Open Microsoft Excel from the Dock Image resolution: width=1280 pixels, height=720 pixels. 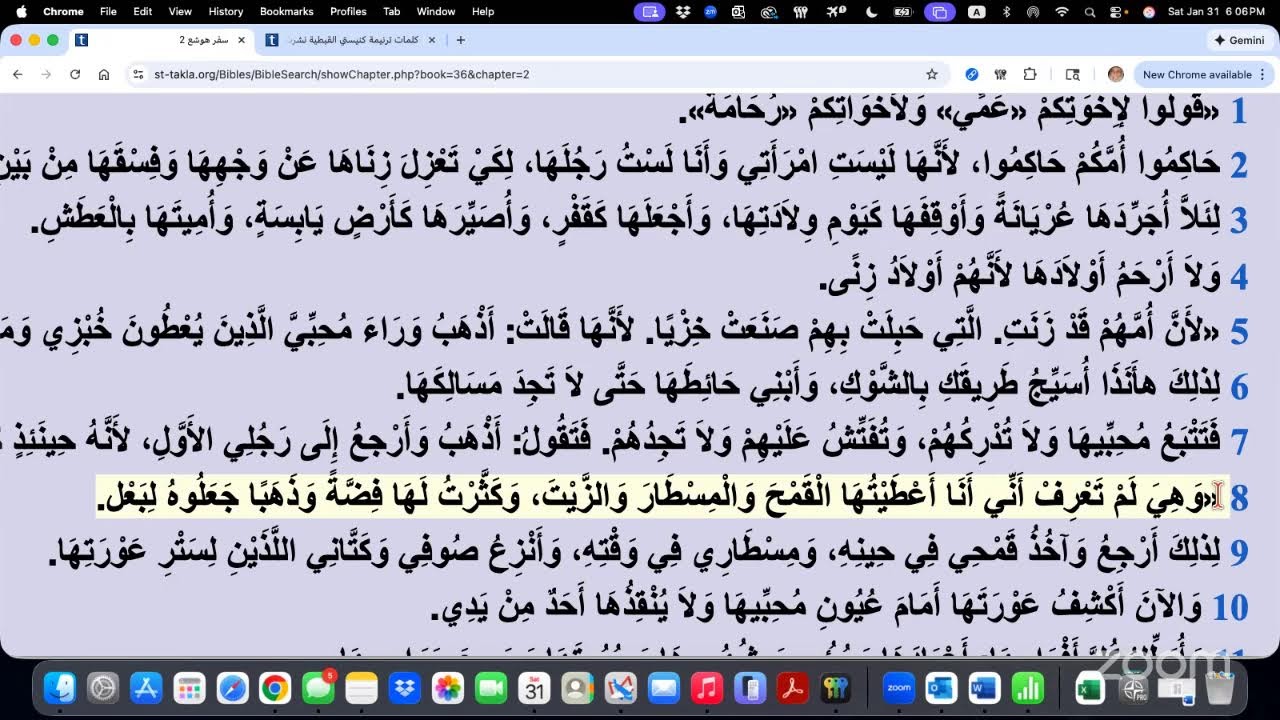pos(1089,688)
